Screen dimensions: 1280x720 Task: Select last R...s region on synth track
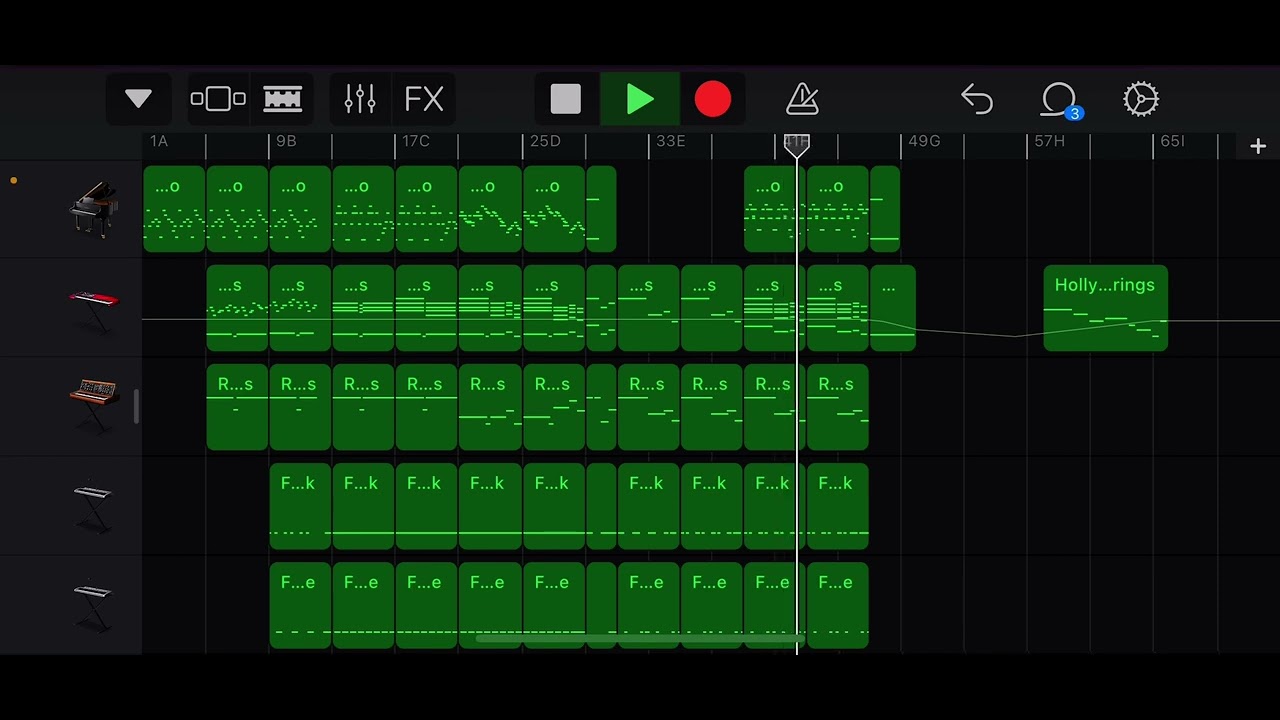838,407
